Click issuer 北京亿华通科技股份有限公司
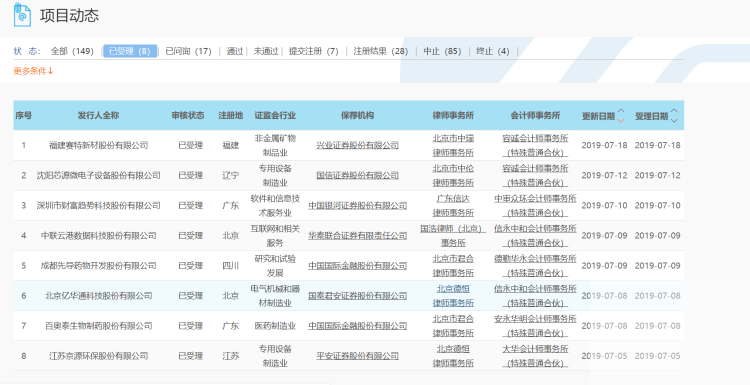This screenshot has height=385, width=750. tap(99, 296)
